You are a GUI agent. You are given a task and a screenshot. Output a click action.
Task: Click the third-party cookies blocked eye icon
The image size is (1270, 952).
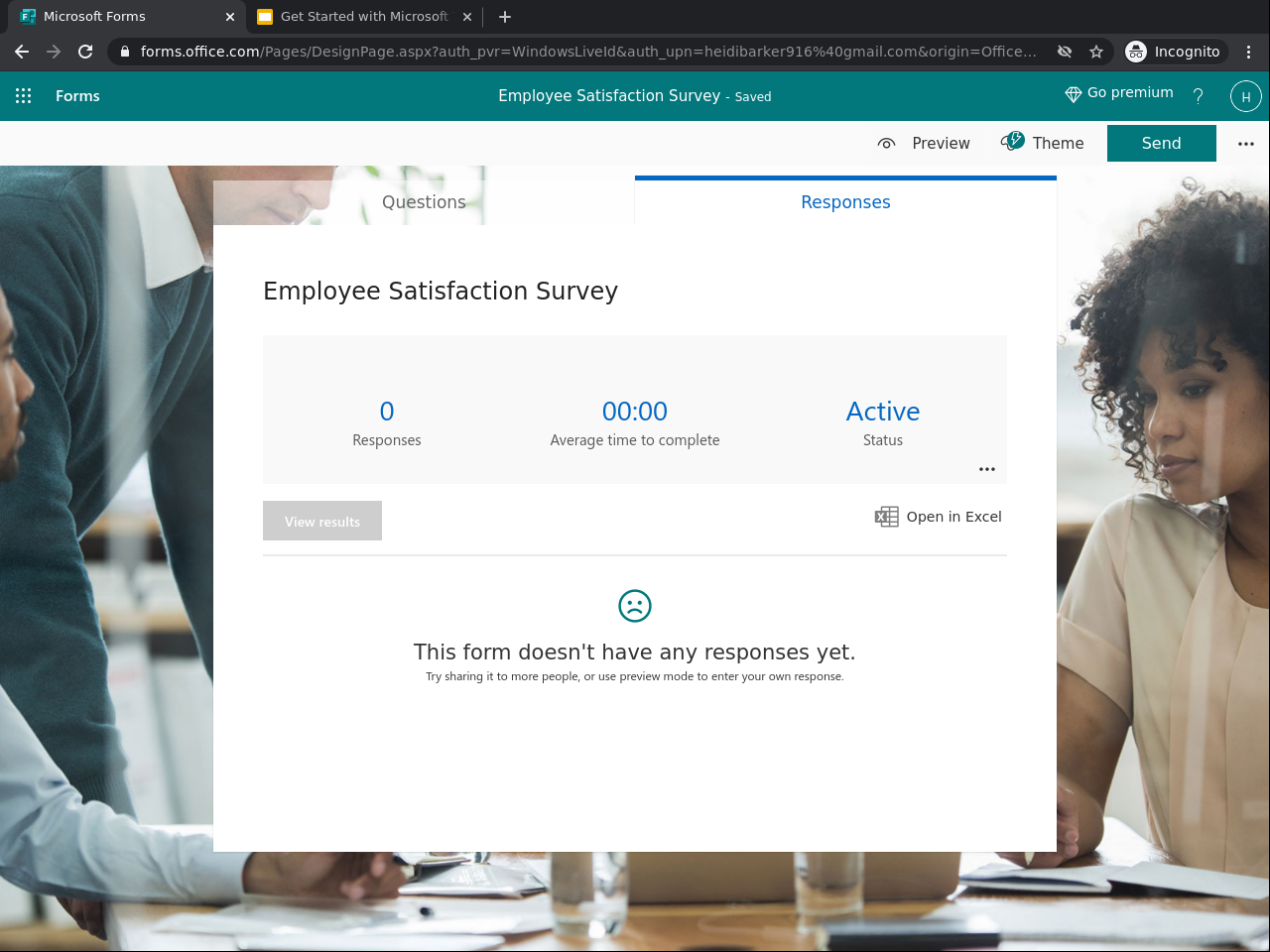(x=1065, y=52)
